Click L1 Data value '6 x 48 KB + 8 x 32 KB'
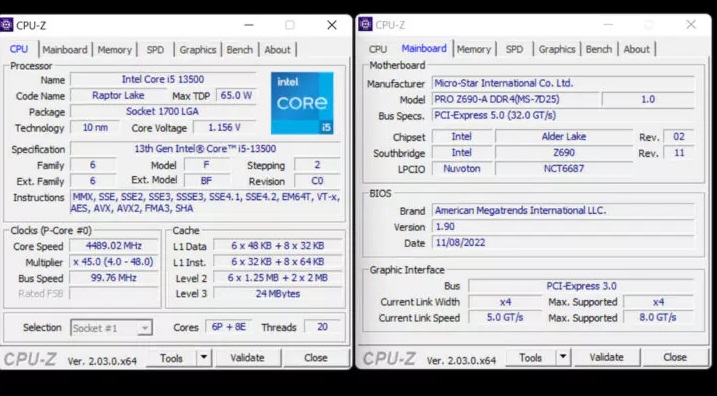This screenshot has height=396, width=717. (x=278, y=246)
